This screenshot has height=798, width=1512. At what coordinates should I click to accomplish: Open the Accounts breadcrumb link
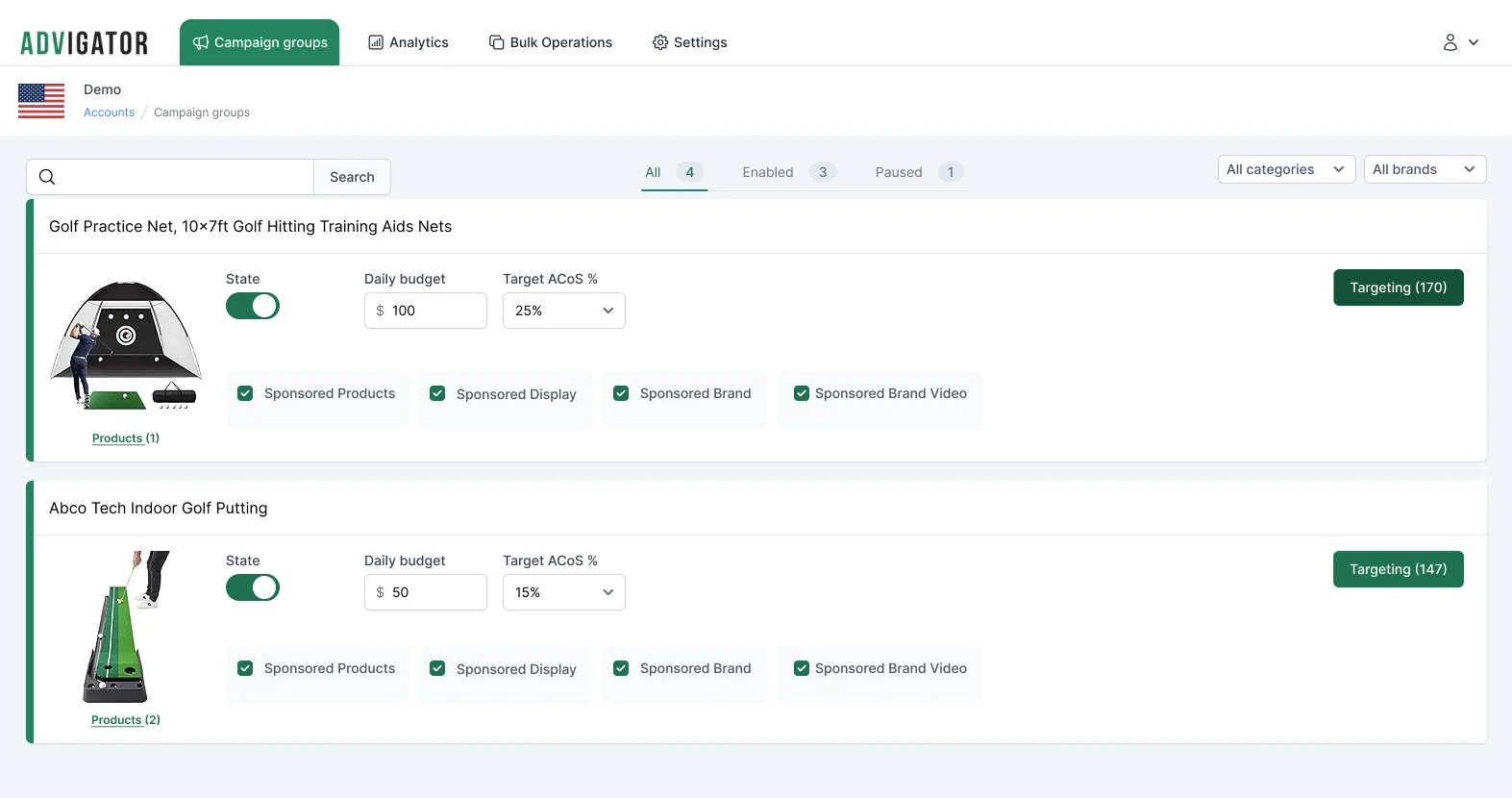click(x=109, y=112)
